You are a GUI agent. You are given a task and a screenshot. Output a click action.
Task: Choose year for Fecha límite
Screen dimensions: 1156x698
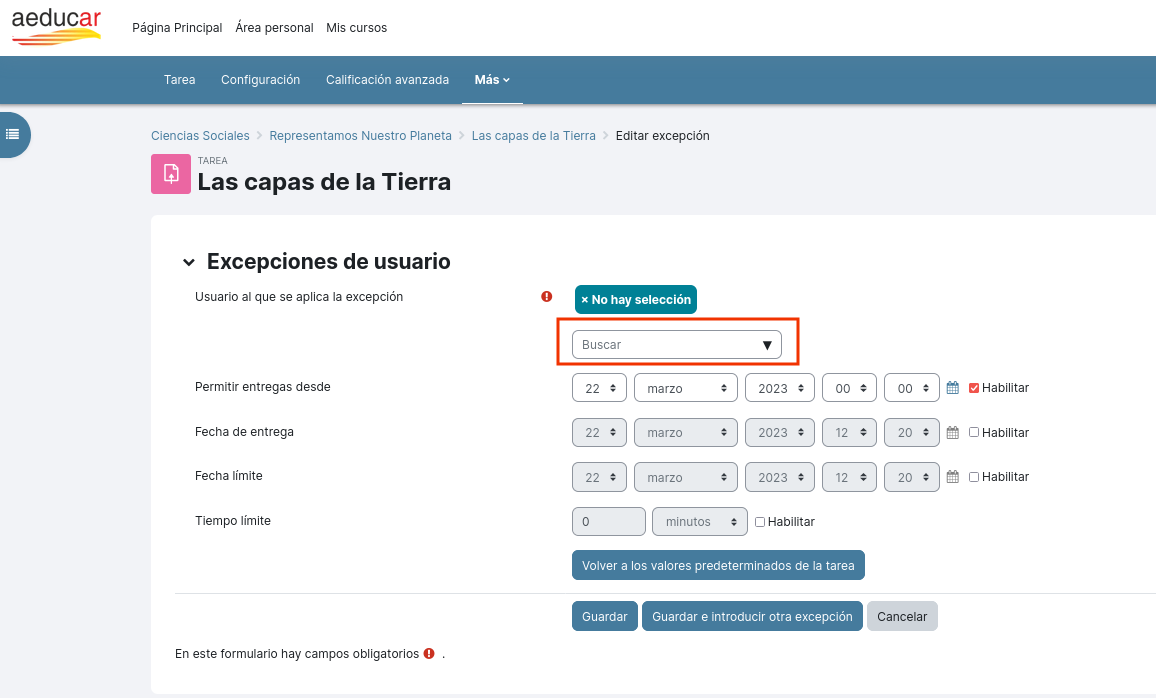tap(780, 477)
